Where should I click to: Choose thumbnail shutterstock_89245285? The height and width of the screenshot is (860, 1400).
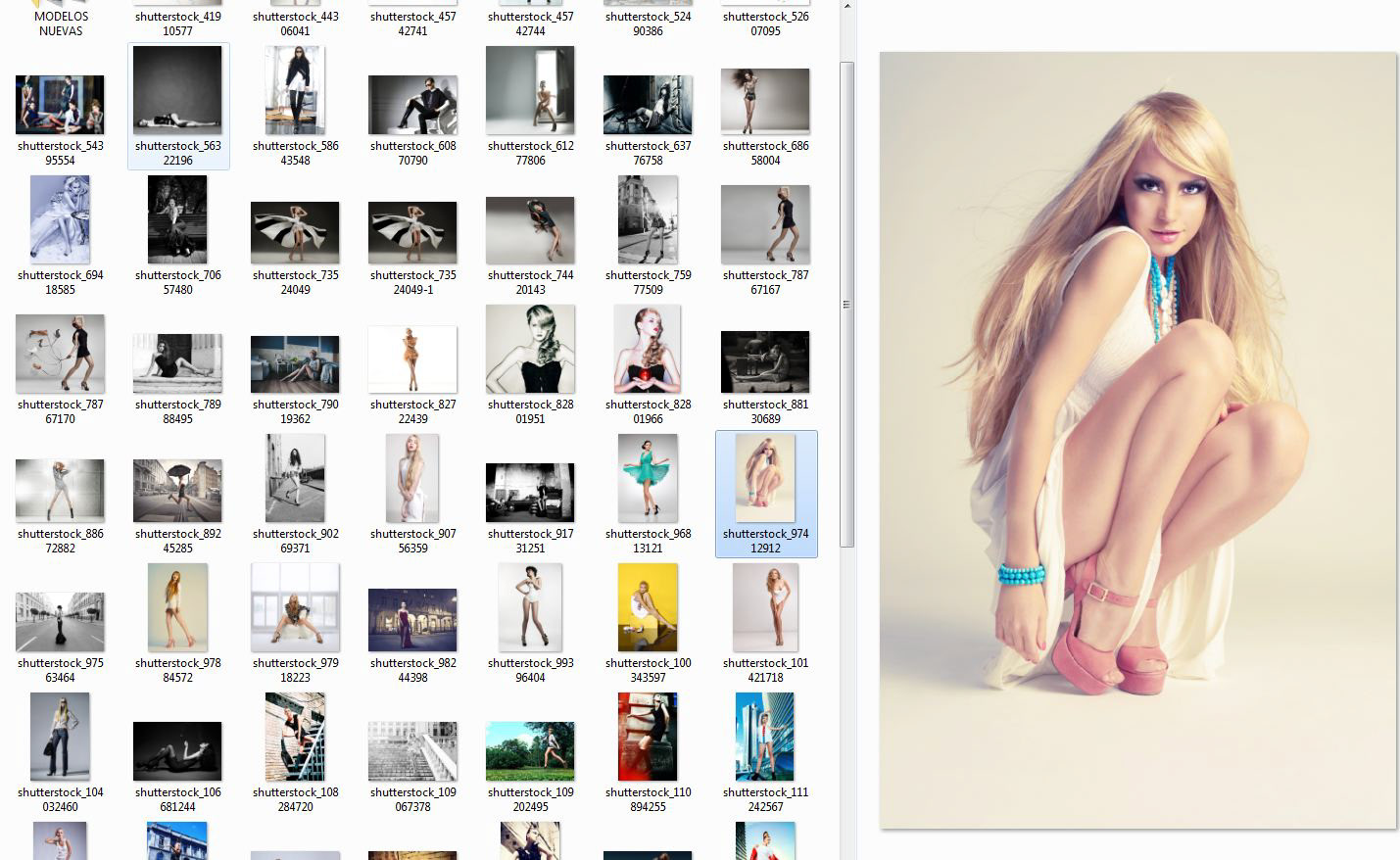[x=177, y=491]
